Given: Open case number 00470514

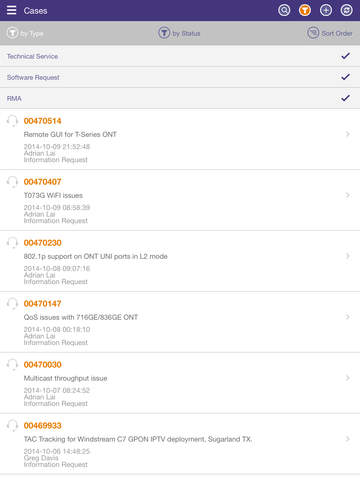Looking at the screenshot, I should tap(42, 121).
